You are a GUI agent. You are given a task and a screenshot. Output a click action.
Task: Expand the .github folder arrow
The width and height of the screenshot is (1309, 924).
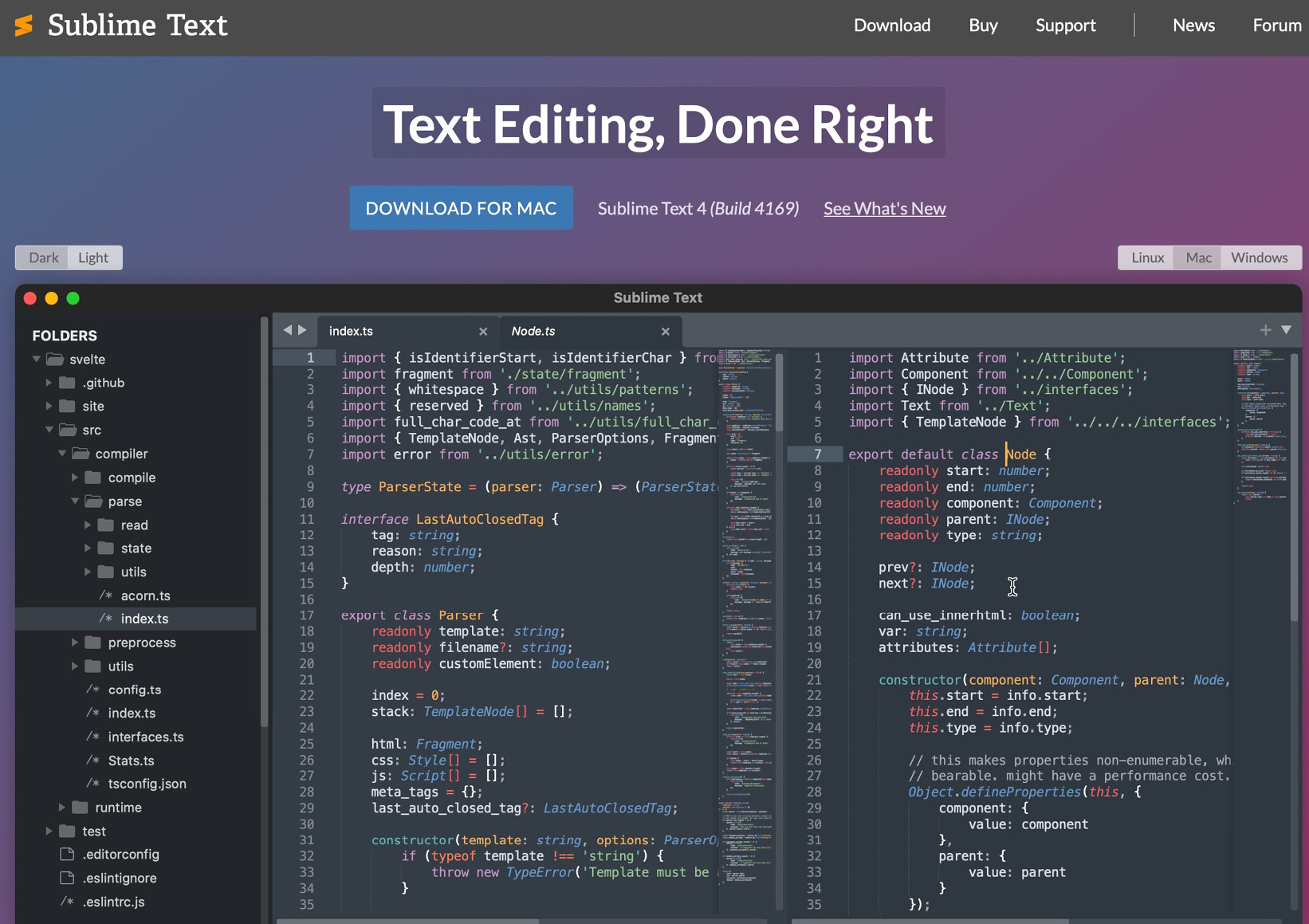[49, 383]
